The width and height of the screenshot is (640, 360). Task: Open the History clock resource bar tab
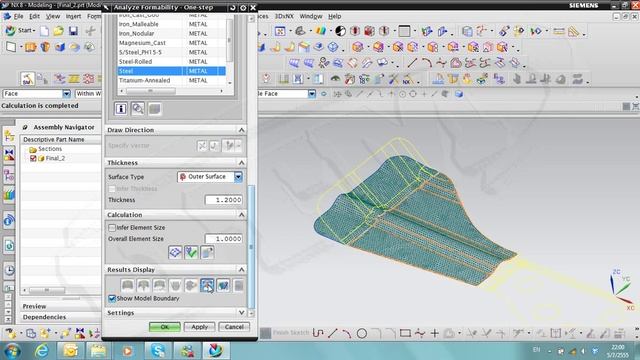9,270
